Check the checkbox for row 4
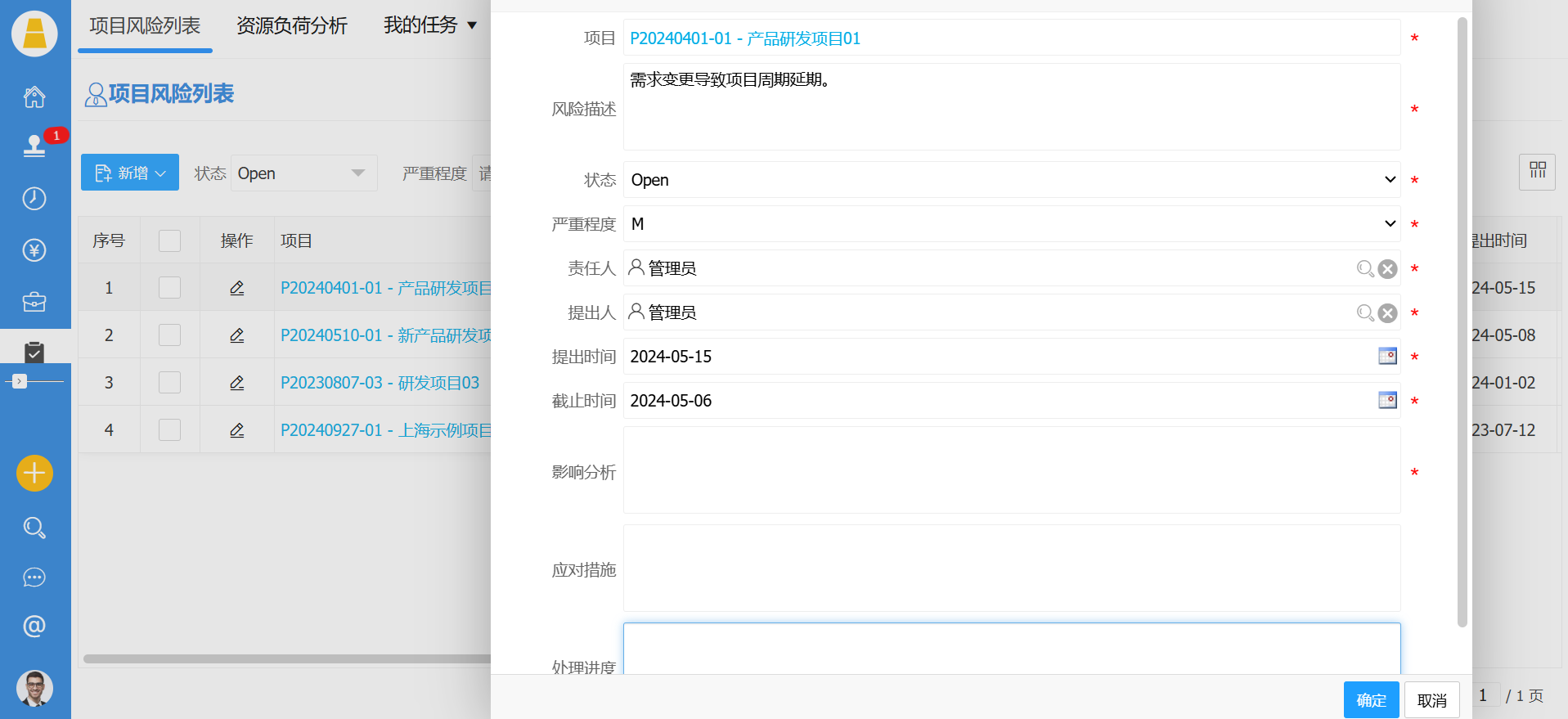1568x719 pixels. [169, 430]
